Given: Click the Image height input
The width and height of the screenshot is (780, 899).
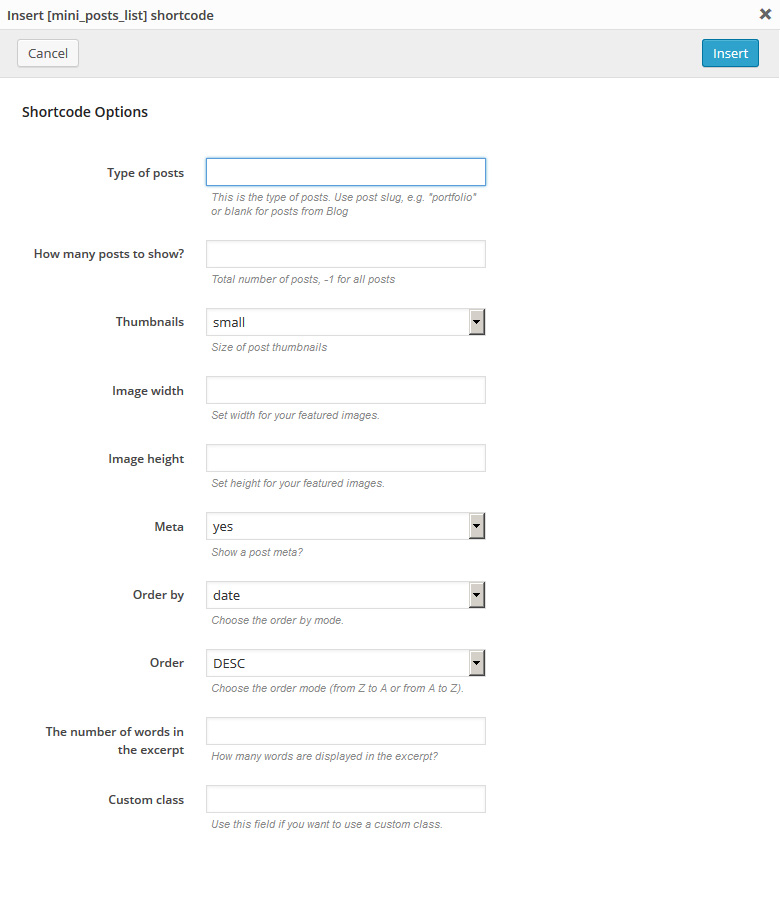Looking at the screenshot, I should 345,458.
